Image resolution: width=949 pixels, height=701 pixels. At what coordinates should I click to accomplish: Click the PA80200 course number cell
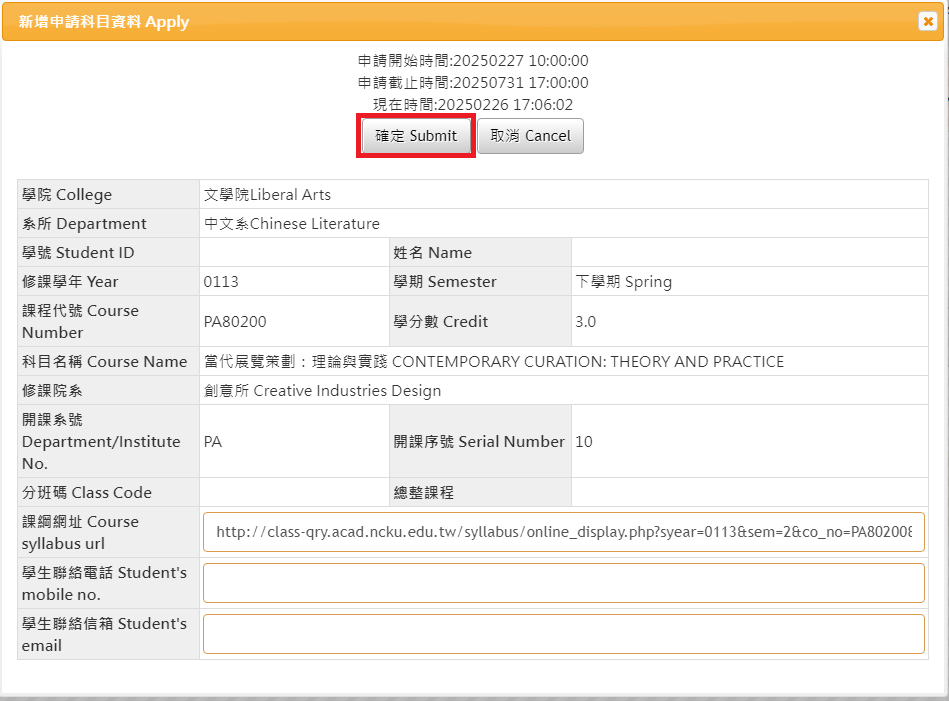(235, 322)
